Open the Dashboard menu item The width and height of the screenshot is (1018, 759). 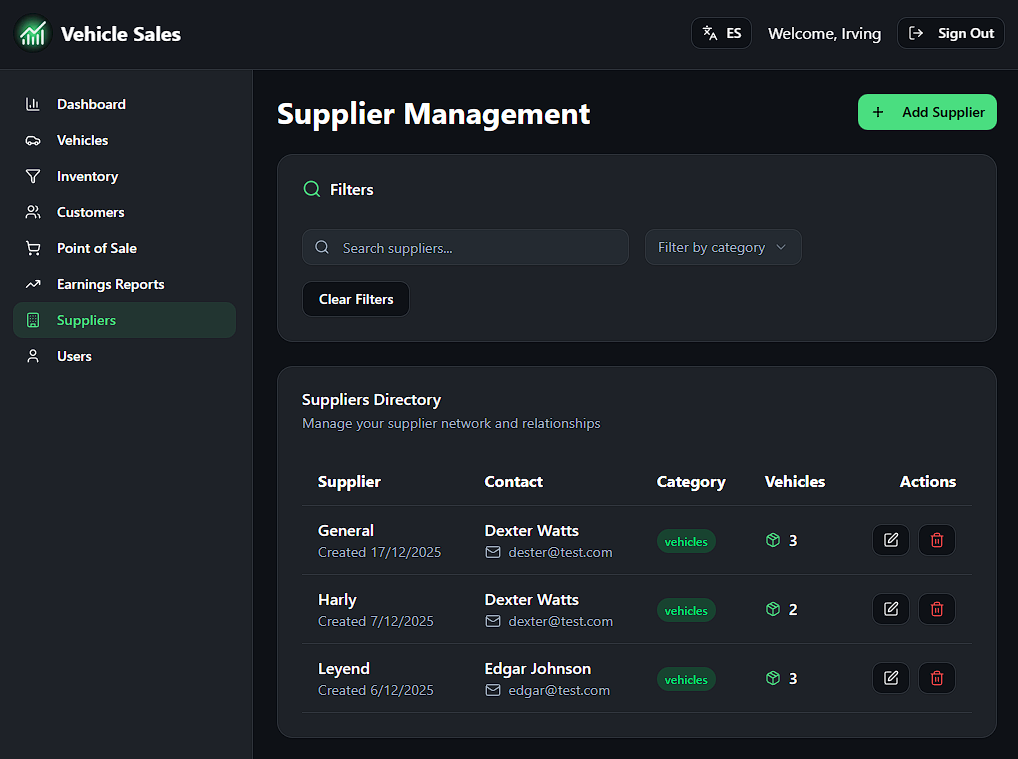point(124,104)
